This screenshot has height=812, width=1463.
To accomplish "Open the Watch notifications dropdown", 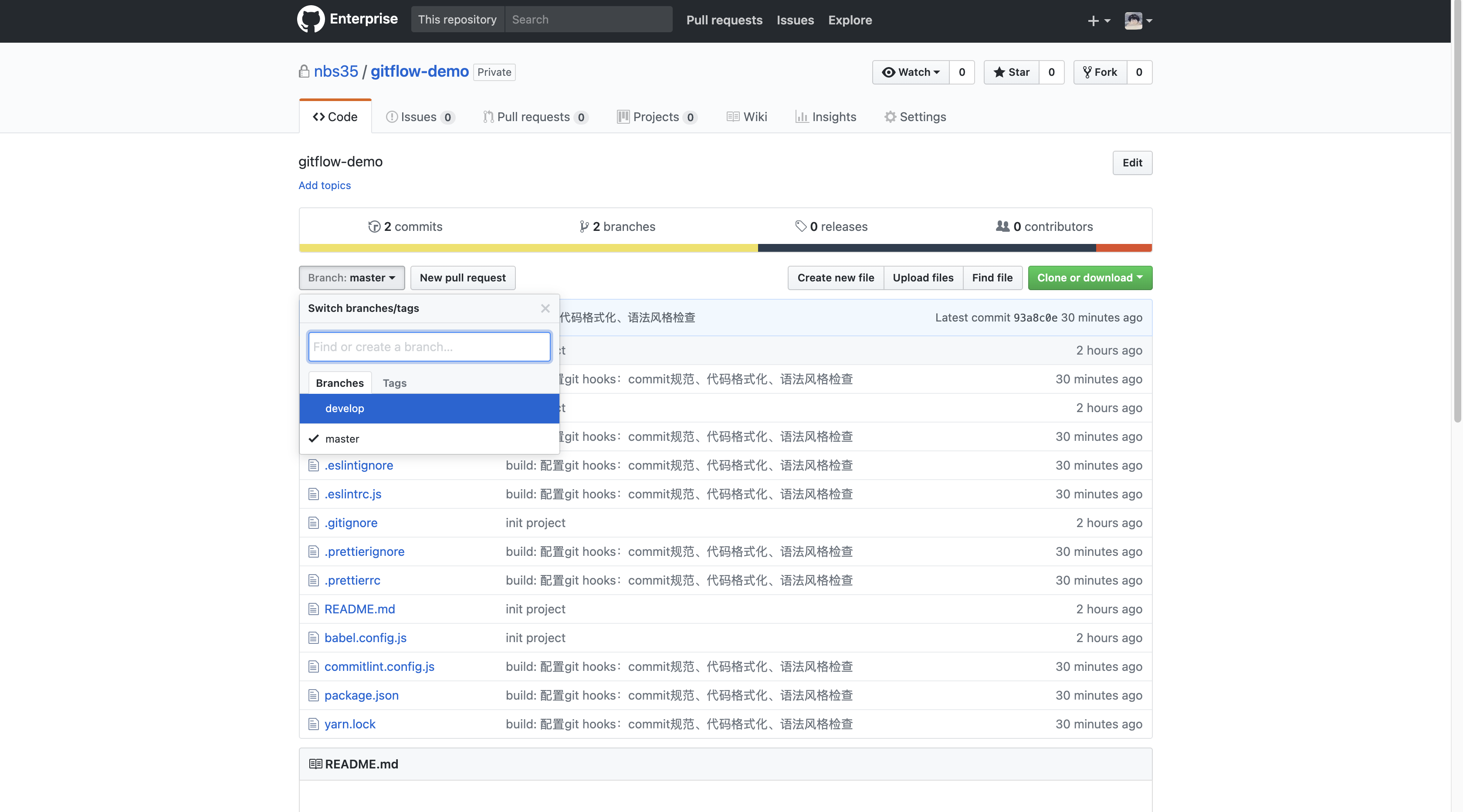I will (911, 72).
